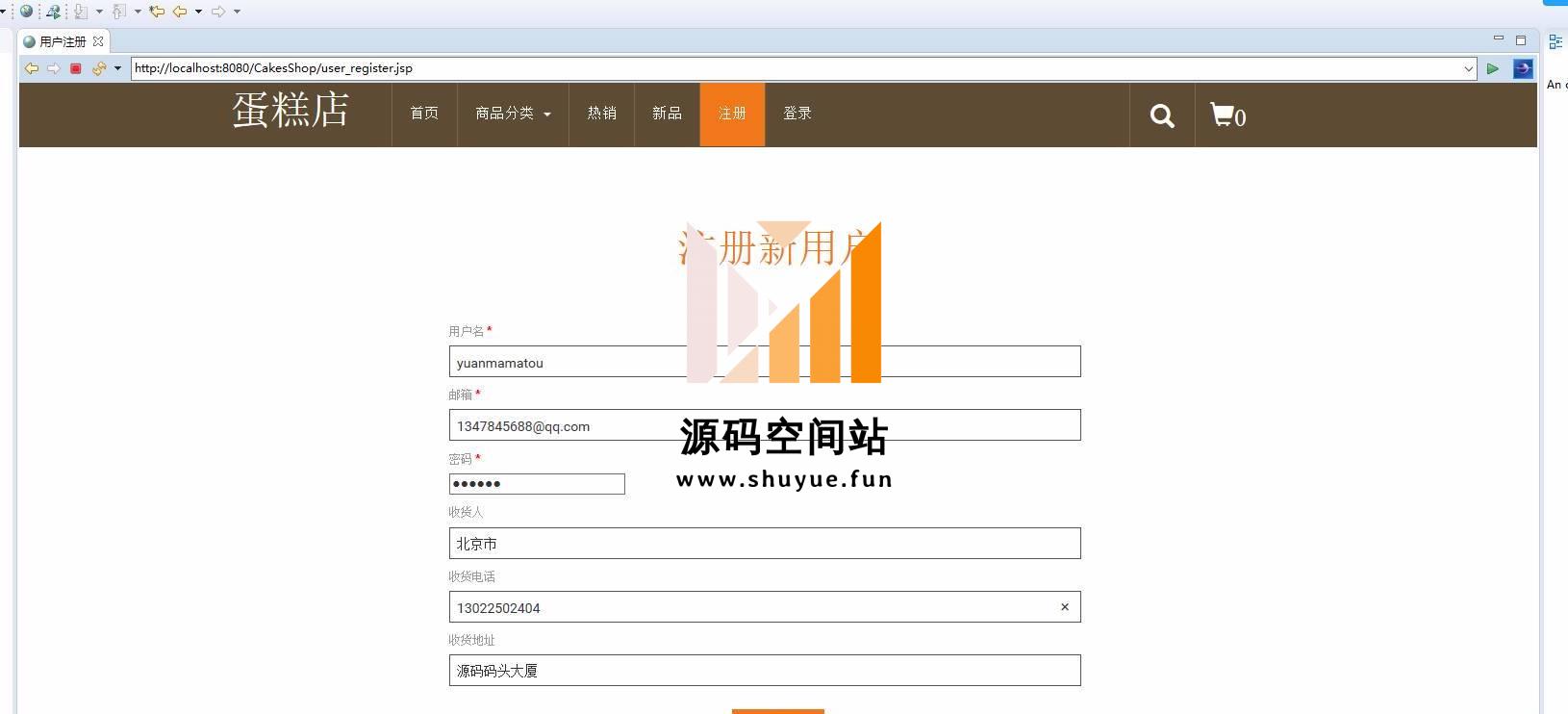Image resolution: width=1568 pixels, height=714 pixels.
Task: Open the URL address history dropdown
Action: (1468, 68)
